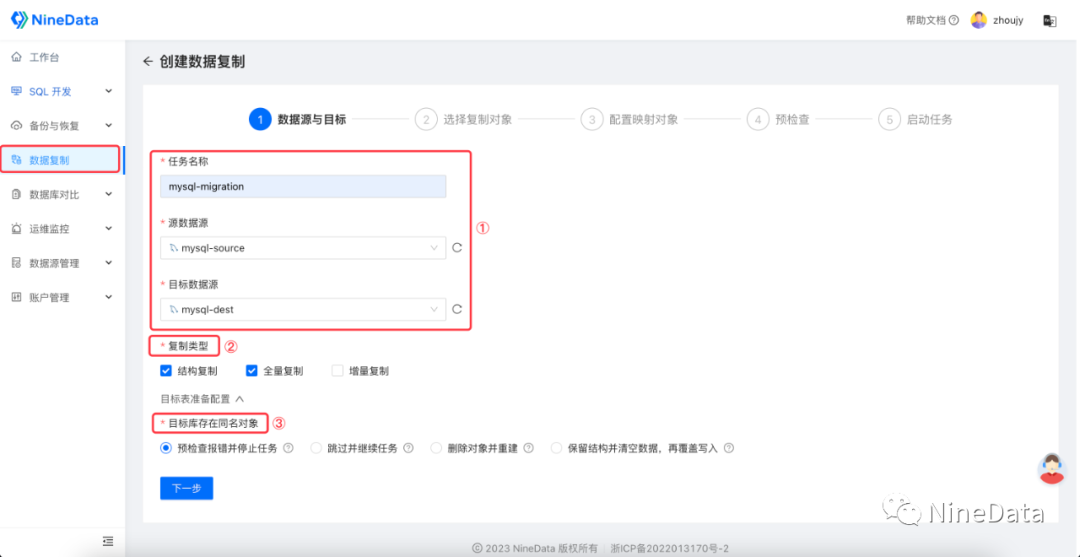Go back using the arrow beside 创建数据复制
The height and width of the screenshot is (557, 1080).
[147, 61]
